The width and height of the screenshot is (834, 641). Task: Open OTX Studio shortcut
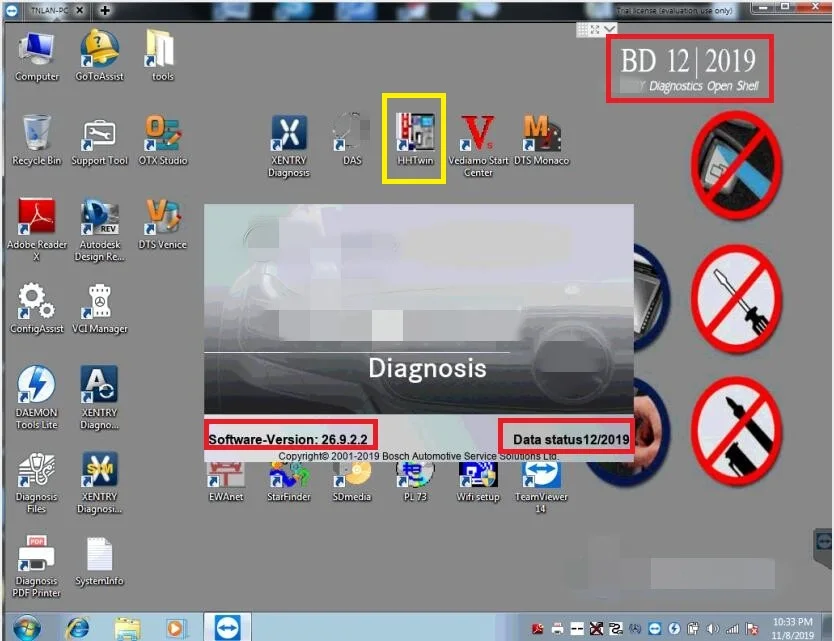162,140
